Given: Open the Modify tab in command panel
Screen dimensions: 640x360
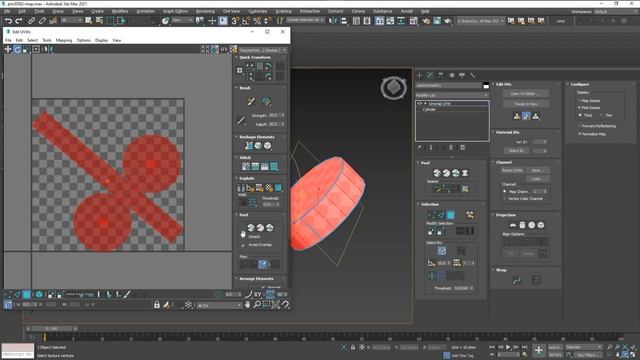Looking at the screenshot, I should [430, 76].
